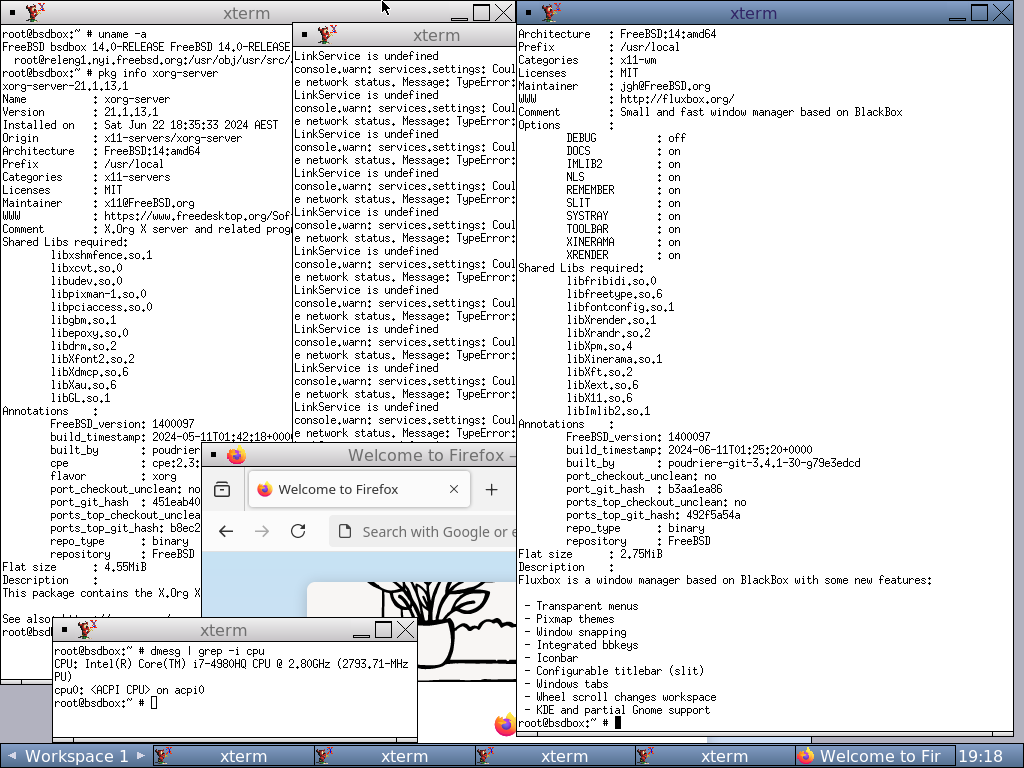Activate Welcome to Fir entry in the iconbar
Image resolution: width=1024 pixels, height=768 pixels.
point(876,756)
